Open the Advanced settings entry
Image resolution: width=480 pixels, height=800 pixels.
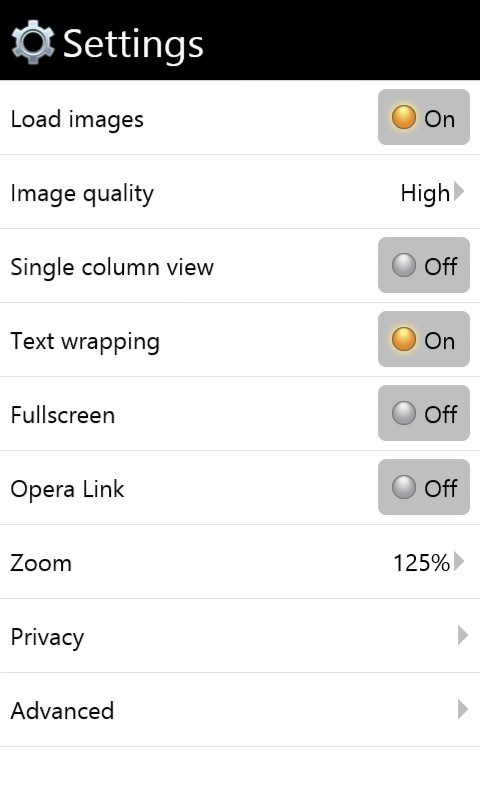[240, 710]
